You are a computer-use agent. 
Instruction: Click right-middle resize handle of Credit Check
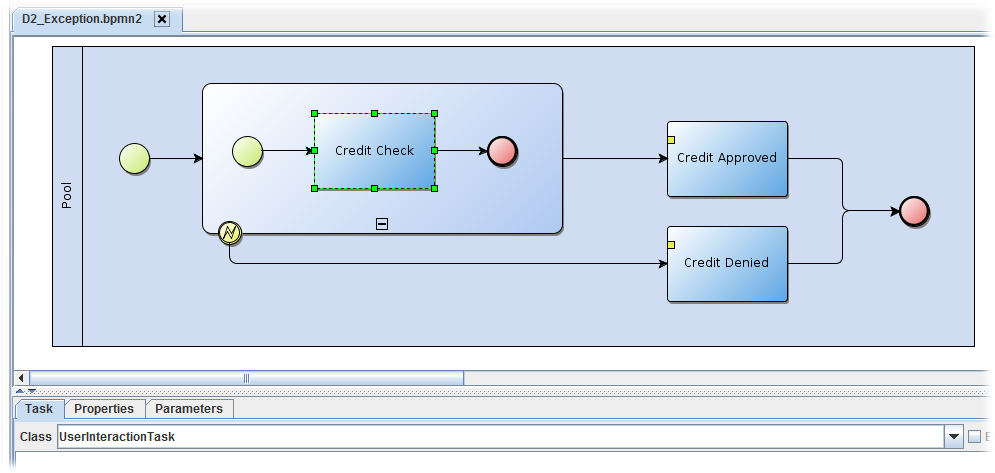[435, 151]
